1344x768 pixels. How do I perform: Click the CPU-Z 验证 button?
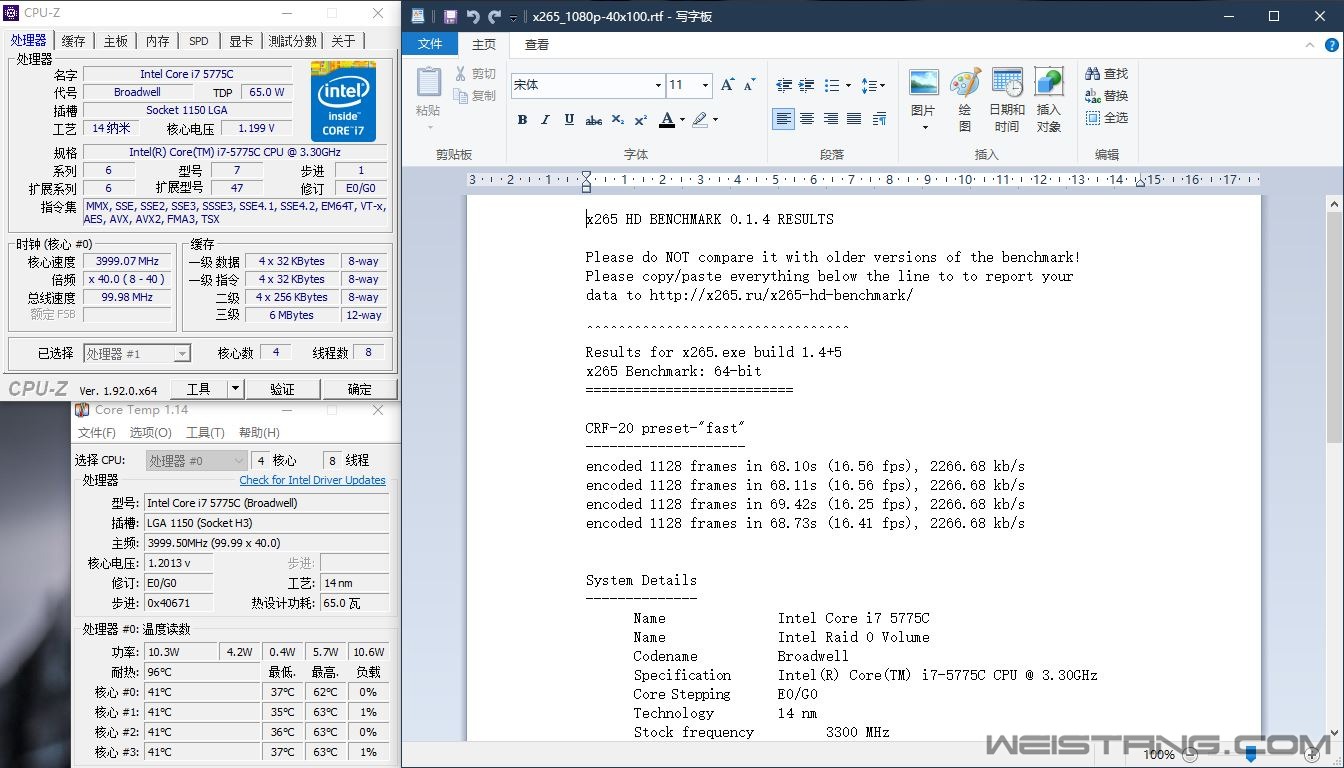click(x=283, y=389)
